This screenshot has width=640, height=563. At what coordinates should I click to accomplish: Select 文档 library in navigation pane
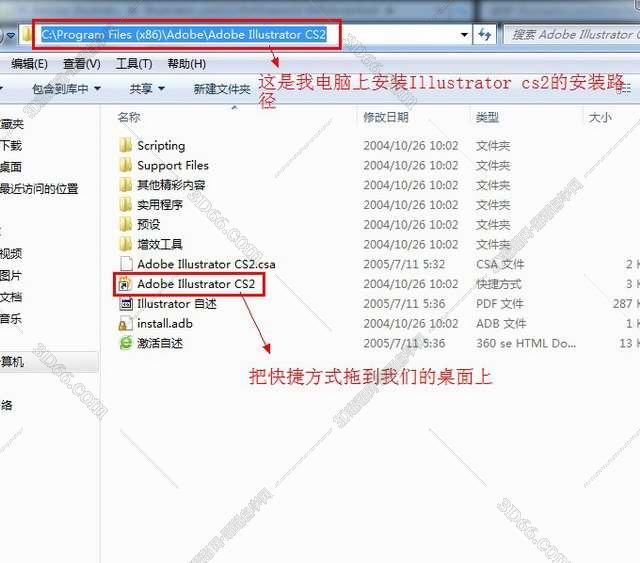[11, 297]
